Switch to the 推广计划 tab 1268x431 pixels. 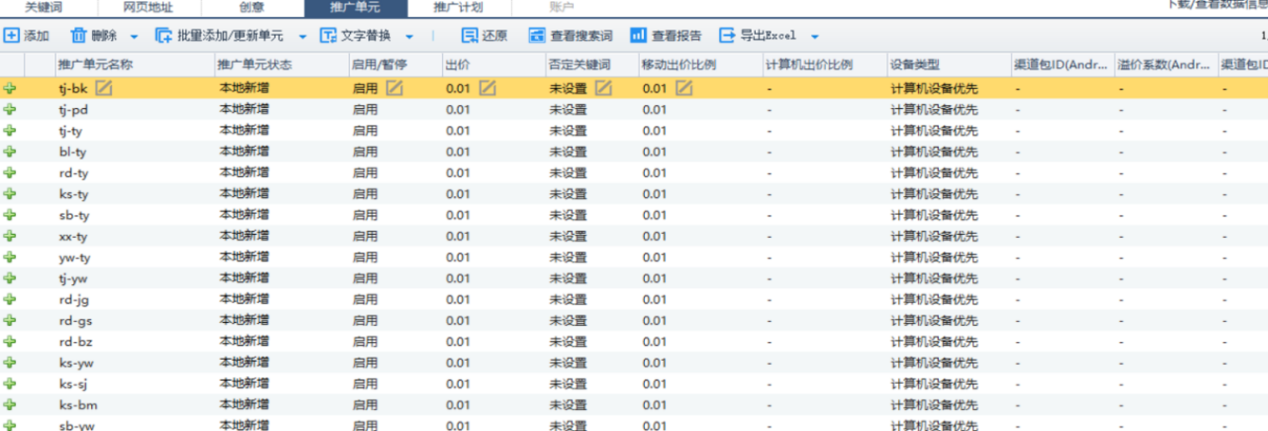click(x=458, y=7)
